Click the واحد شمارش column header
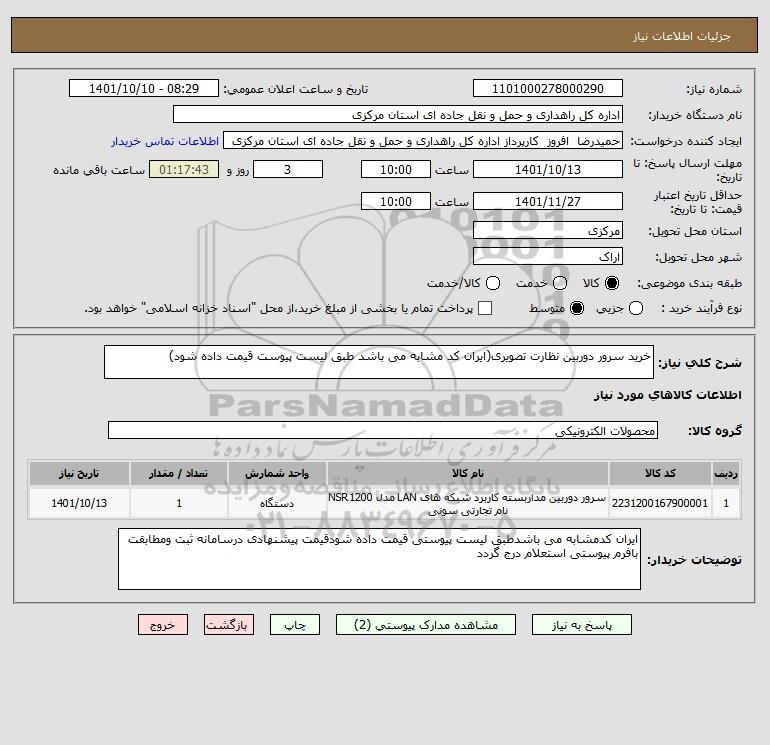This screenshot has height=745, width=770. pos(277,473)
